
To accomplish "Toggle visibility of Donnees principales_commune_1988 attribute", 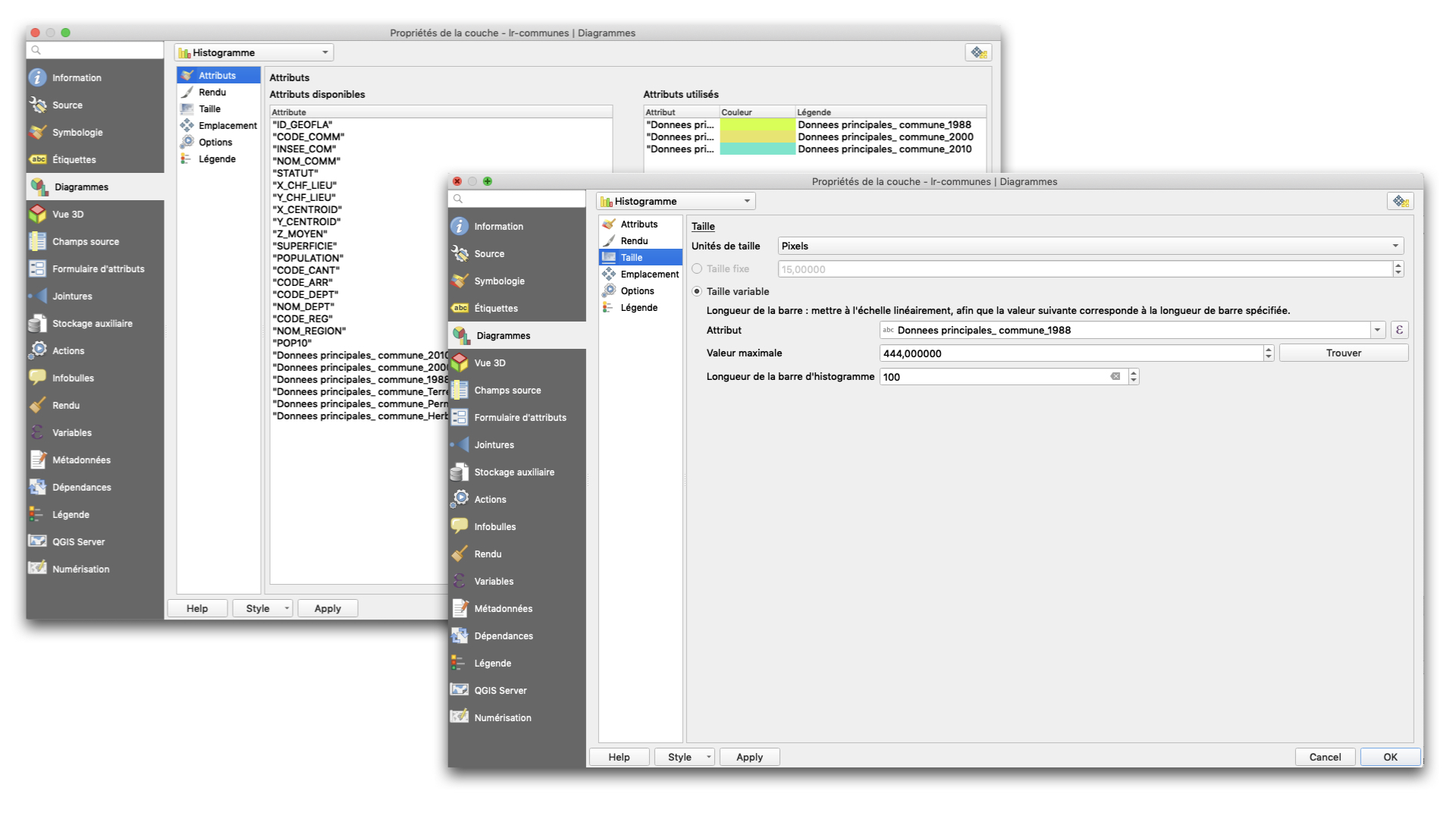I will pyautogui.click(x=757, y=123).
